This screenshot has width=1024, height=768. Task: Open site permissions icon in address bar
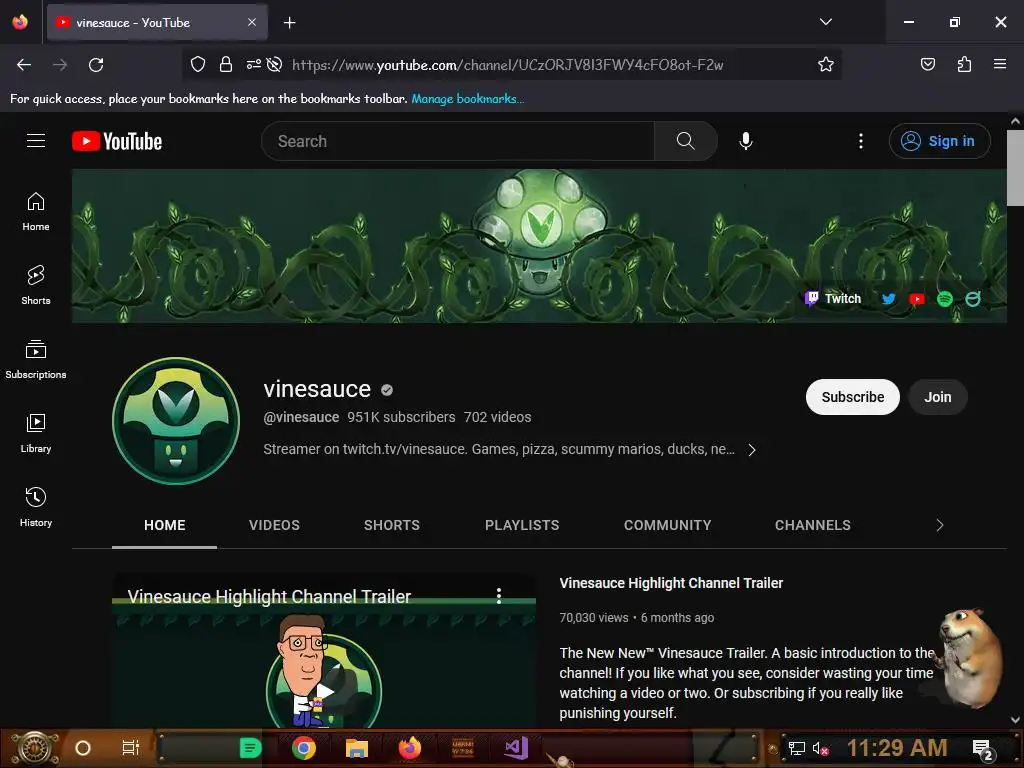point(253,64)
